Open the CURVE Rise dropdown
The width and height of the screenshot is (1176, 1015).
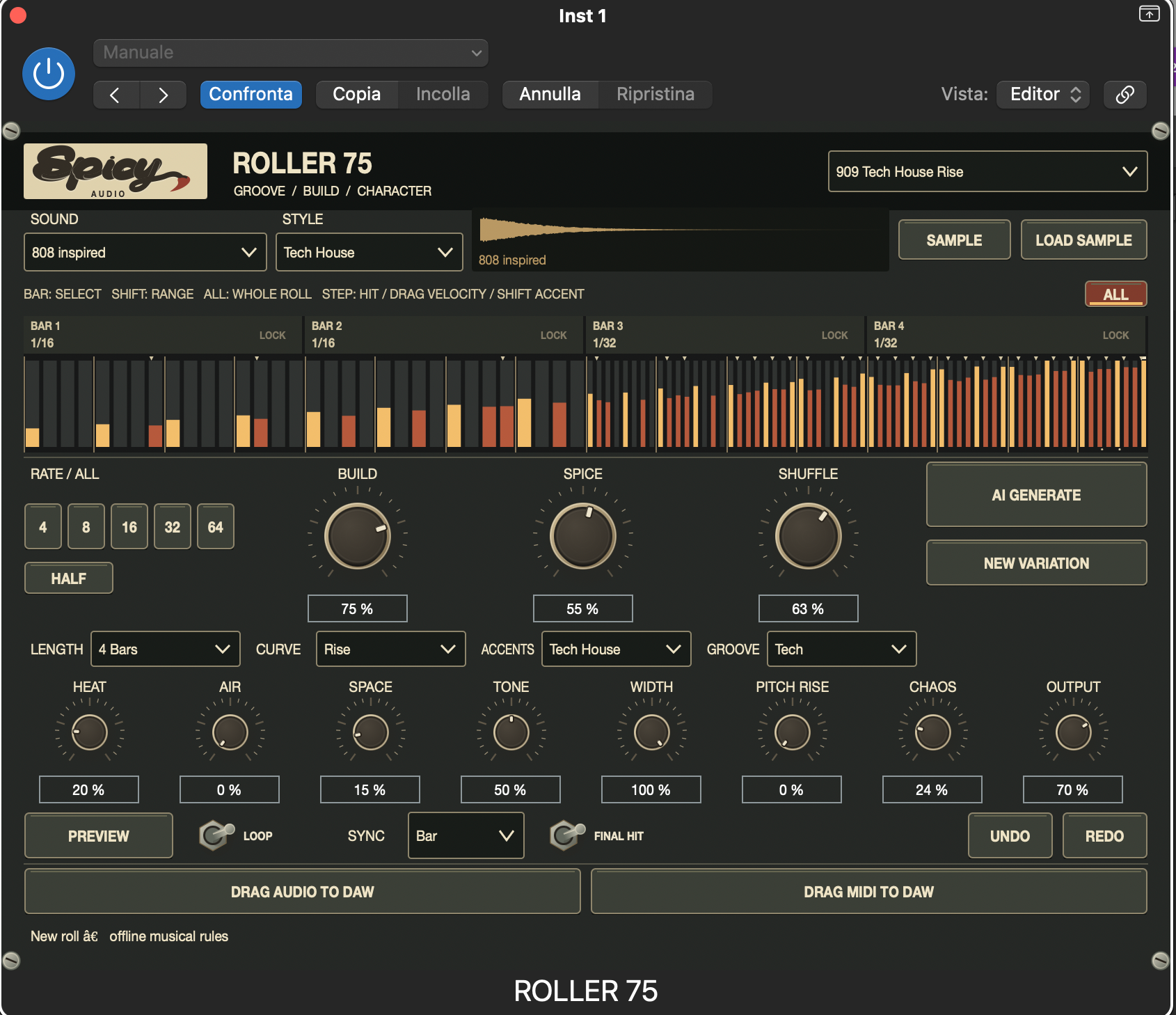click(390, 649)
